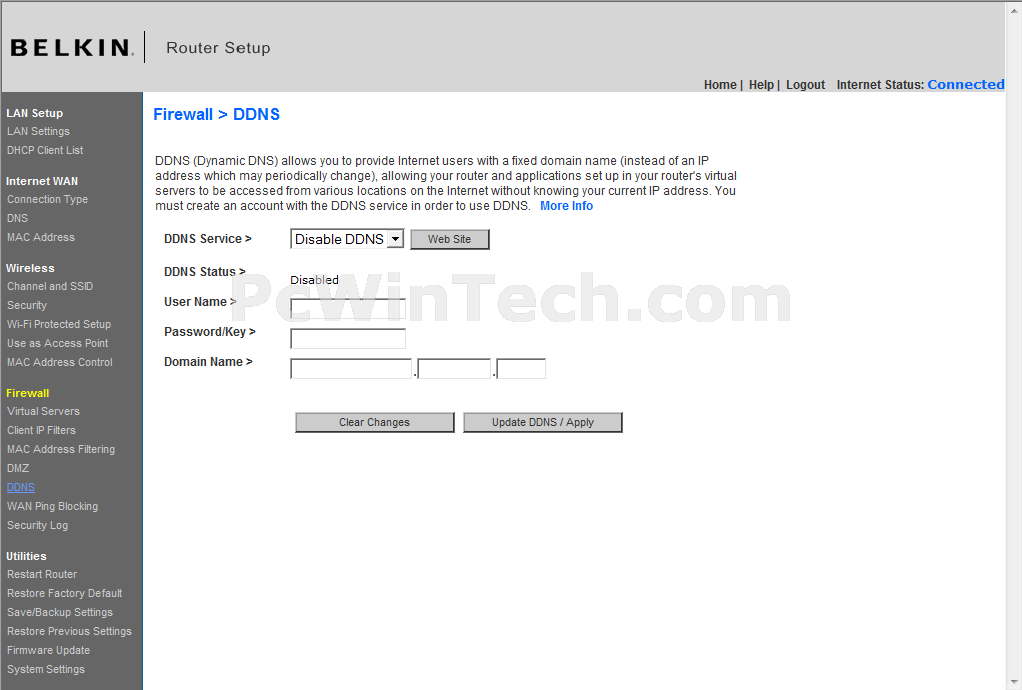Image resolution: width=1022 pixels, height=690 pixels.
Task: Open Connection Type settings
Action: pyautogui.click(x=48, y=199)
